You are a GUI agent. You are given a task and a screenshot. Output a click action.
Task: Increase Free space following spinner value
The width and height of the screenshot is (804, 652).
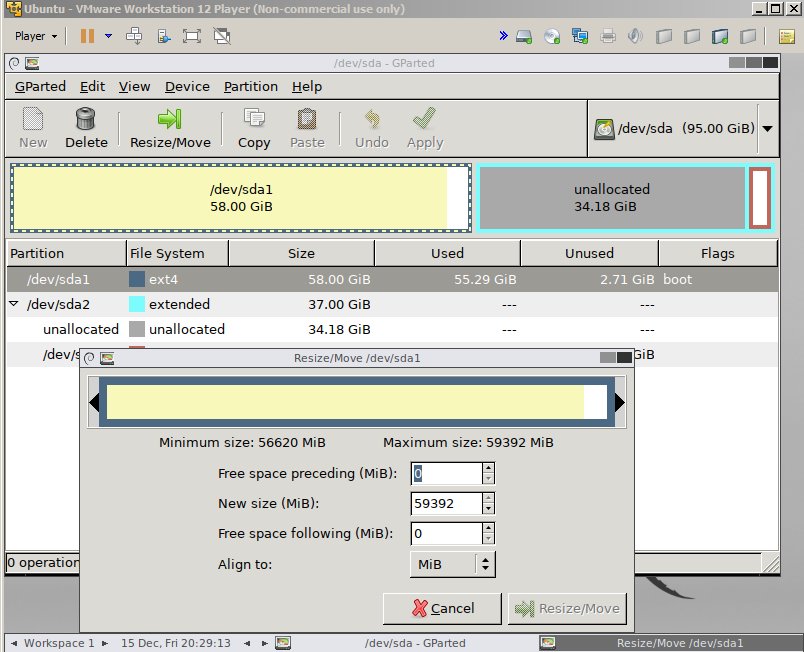pyautogui.click(x=488, y=527)
